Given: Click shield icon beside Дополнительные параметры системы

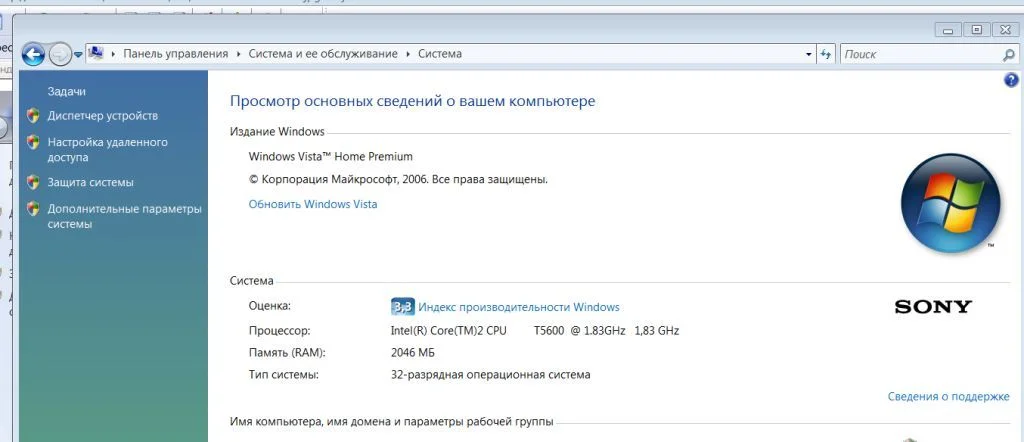Looking at the screenshot, I should [x=33, y=209].
